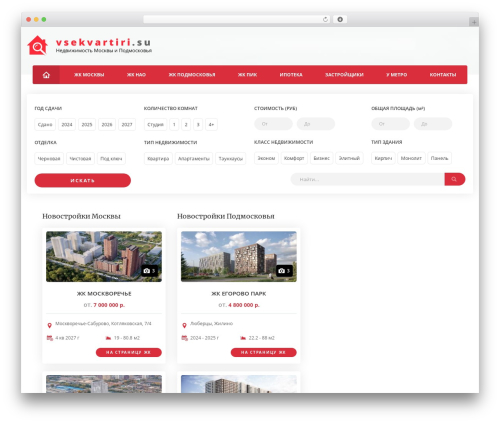This screenshot has height=423, width=500.
Task: Click 'На страницу ЖК' for ЖК Москворечье
Action: click(x=129, y=352)
